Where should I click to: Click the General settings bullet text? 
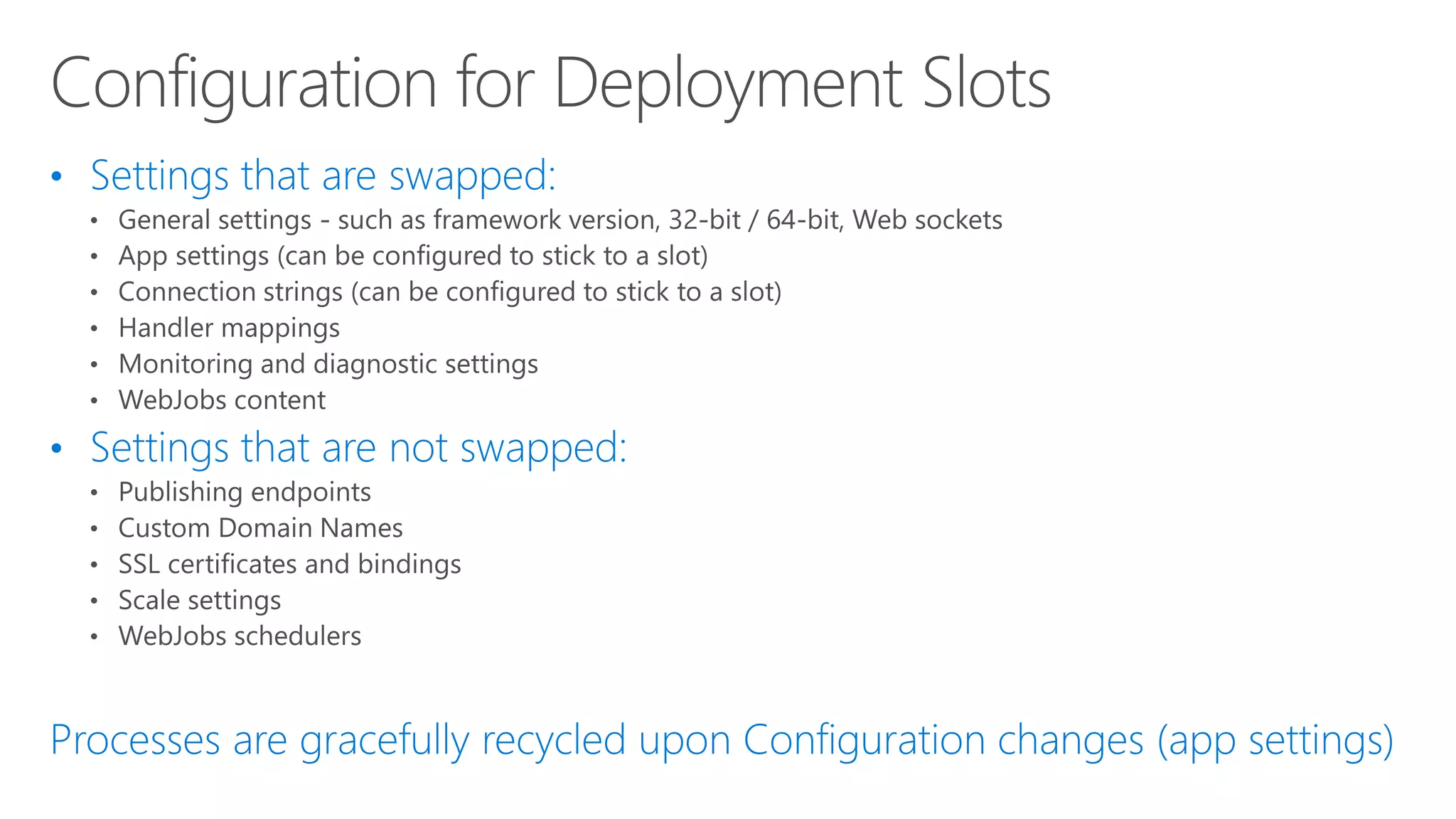560,220
